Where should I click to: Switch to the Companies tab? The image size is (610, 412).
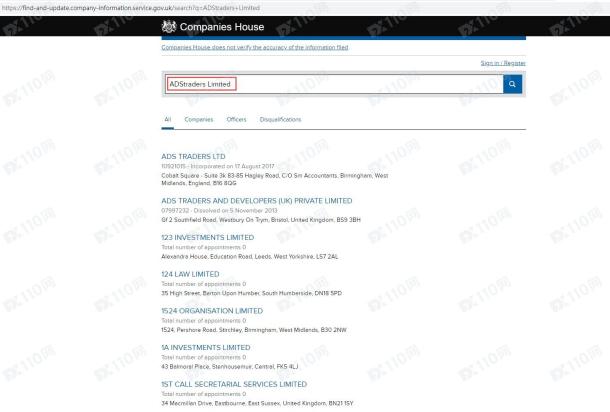coord(199,119)
